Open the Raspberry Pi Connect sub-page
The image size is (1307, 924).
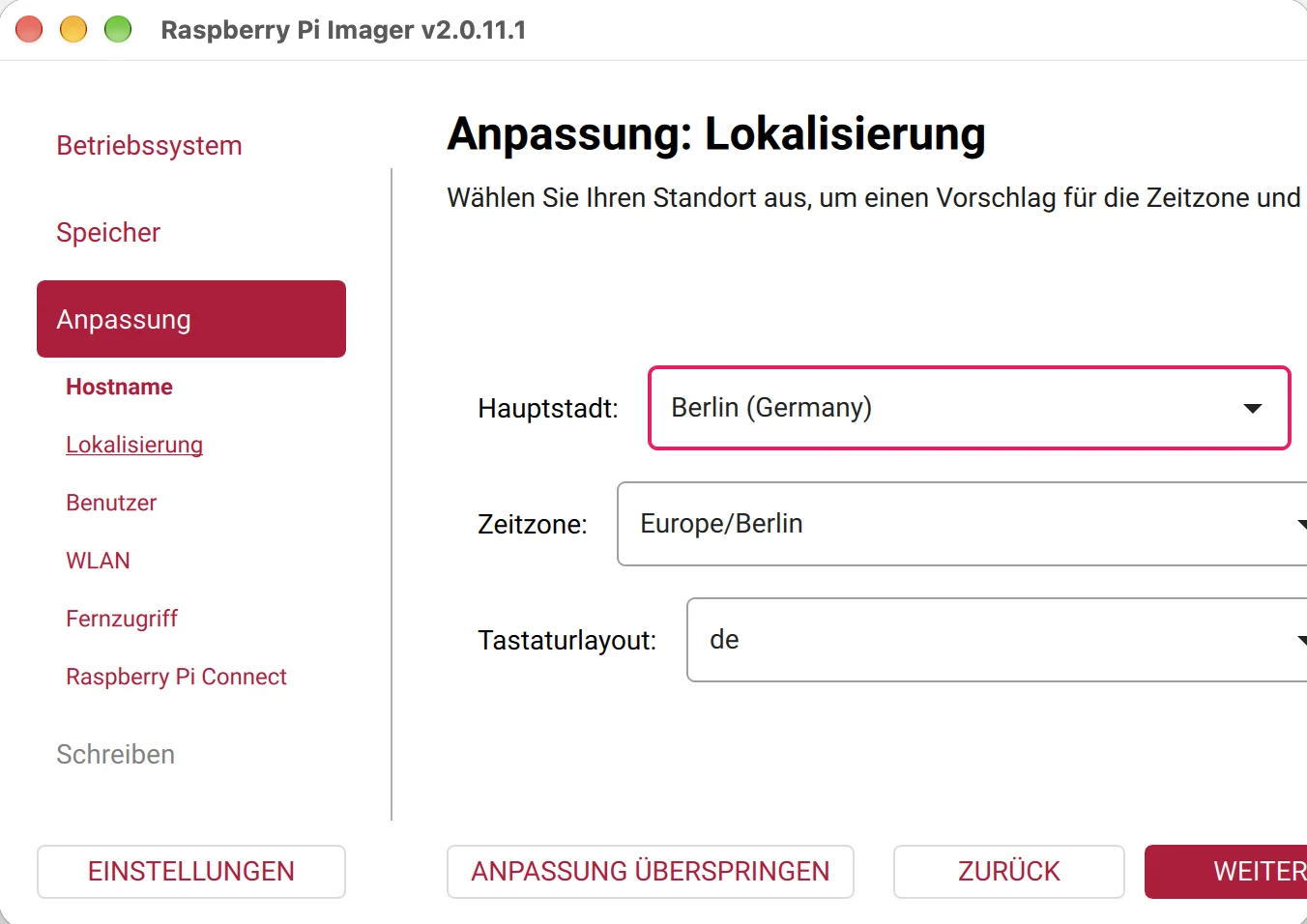tap(176, 677)
